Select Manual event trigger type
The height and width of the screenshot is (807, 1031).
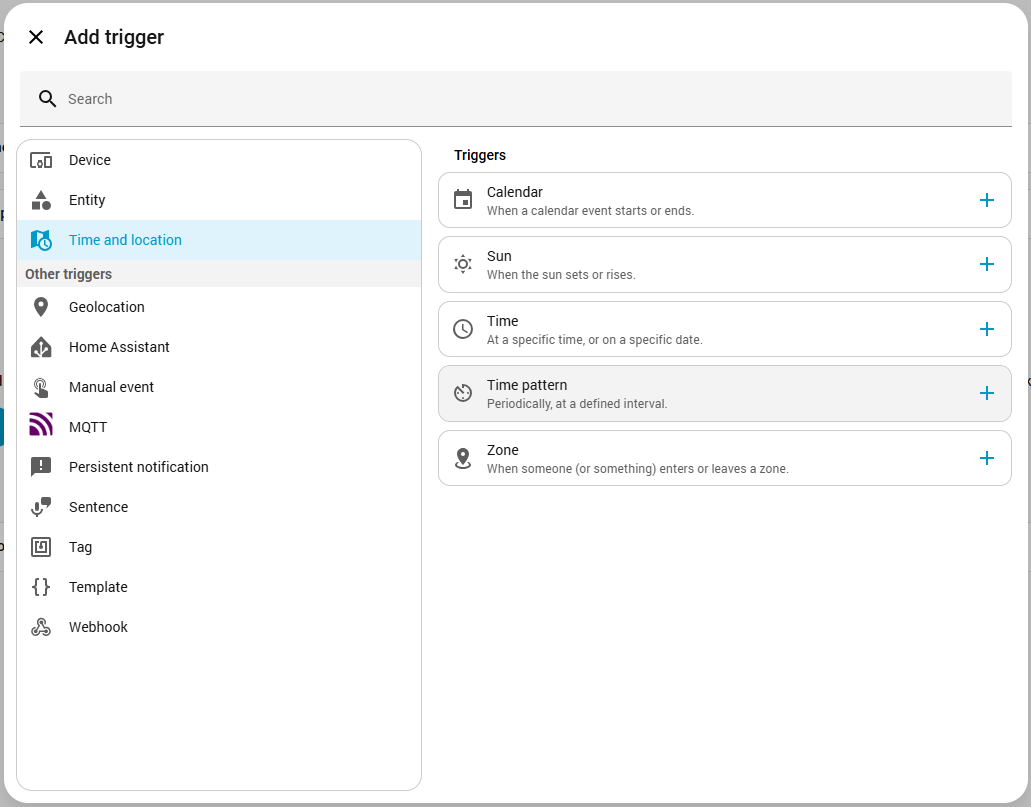pyautogui.click(x=111, y=387)
